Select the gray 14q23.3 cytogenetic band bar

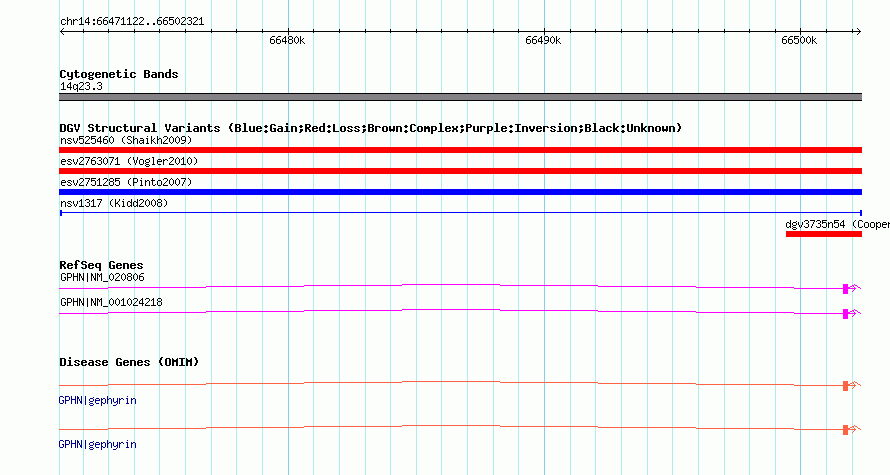tap(460, 97)
